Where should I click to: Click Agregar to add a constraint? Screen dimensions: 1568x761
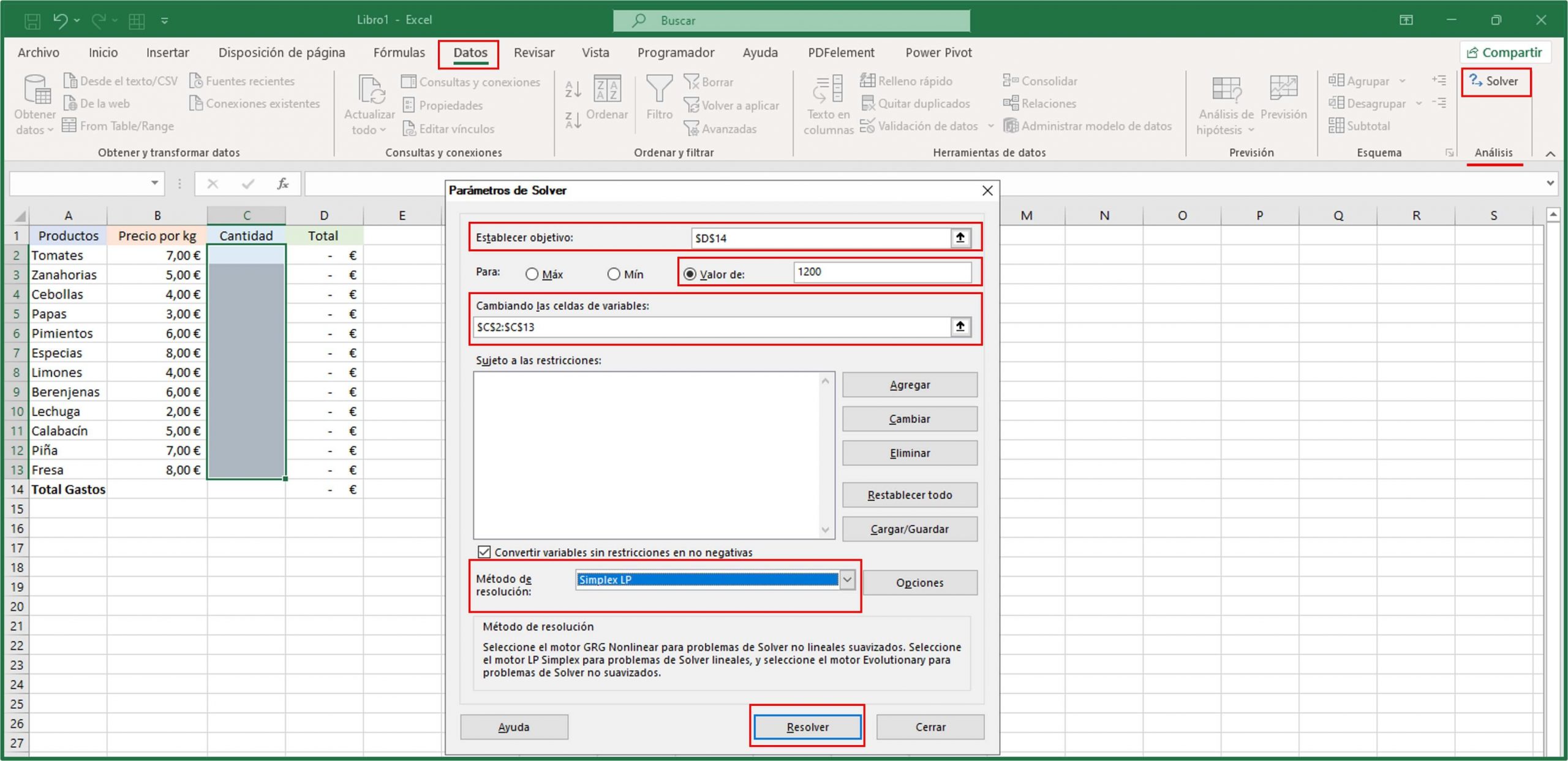909,384
